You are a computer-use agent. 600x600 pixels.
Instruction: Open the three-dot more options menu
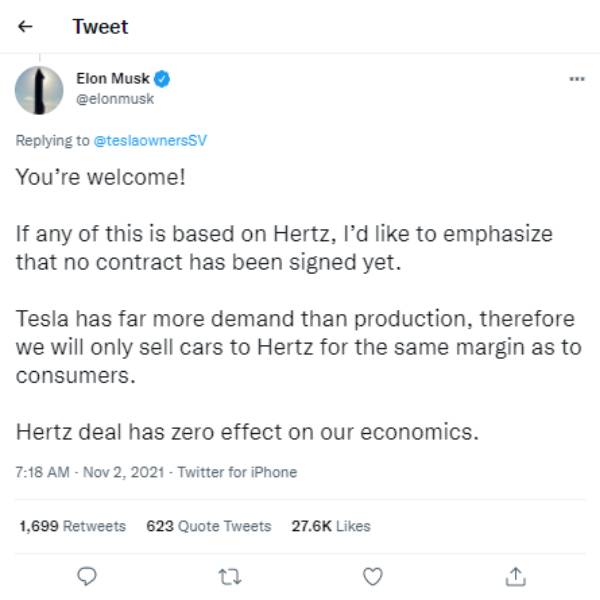[576, 78]
